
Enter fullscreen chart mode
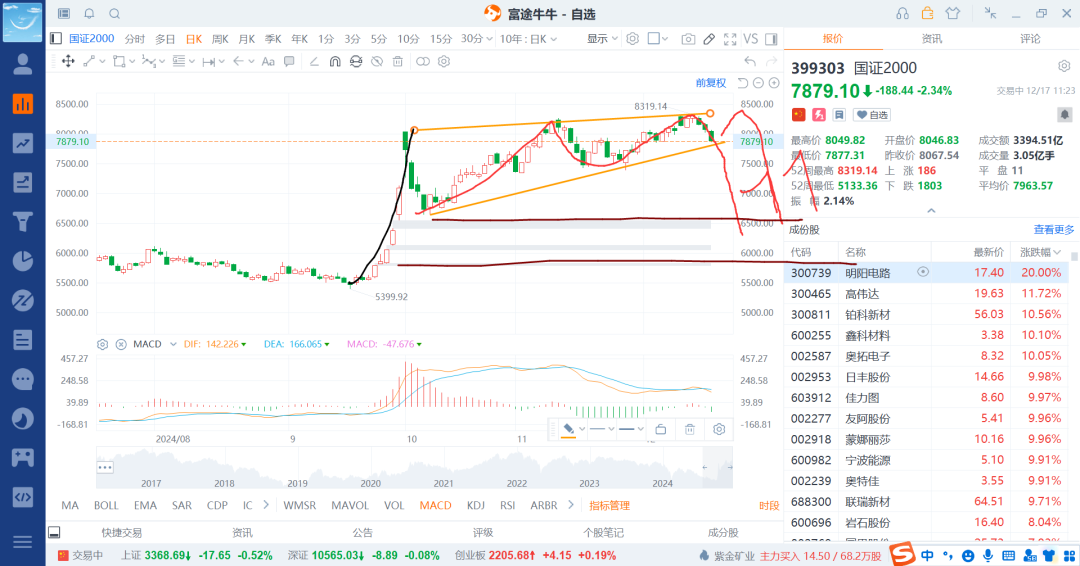tap(730, 39)
